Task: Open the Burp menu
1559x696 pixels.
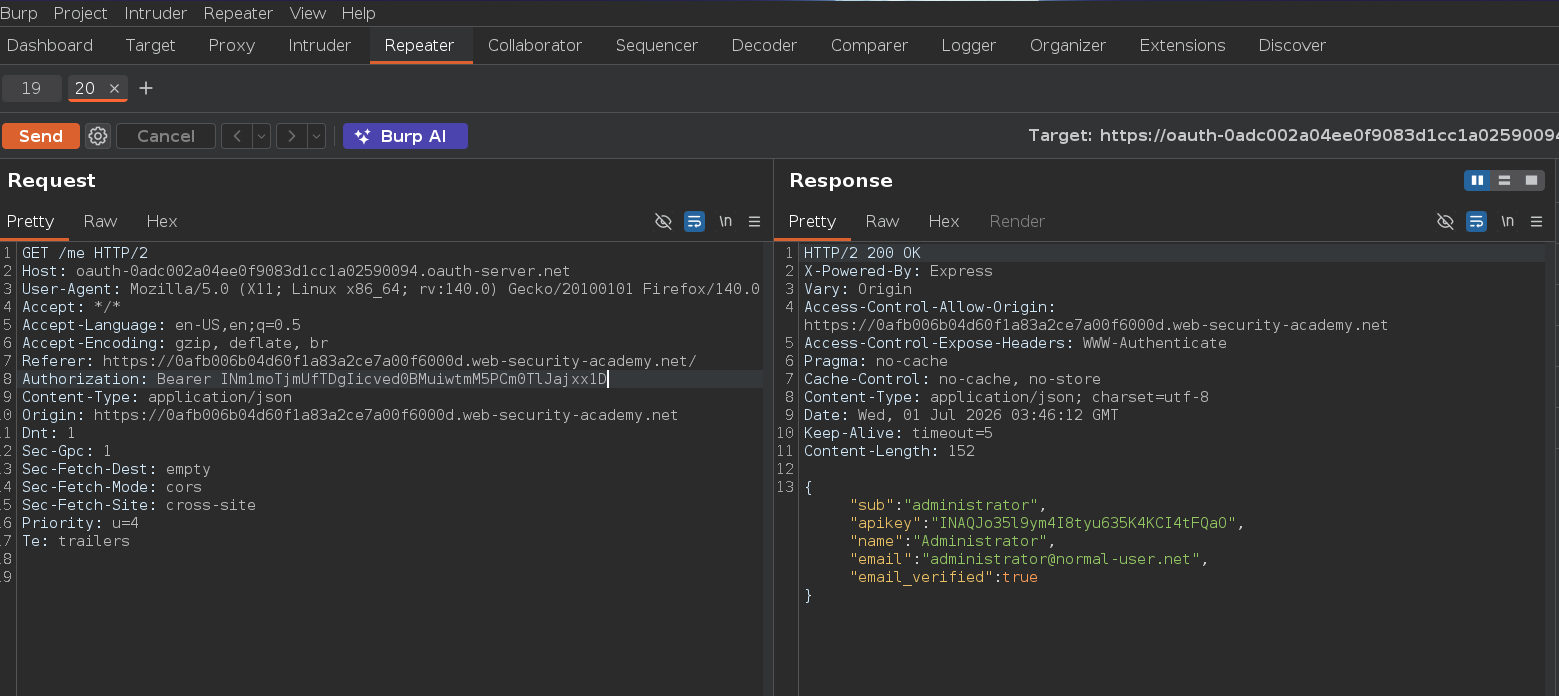Action: point(19,13)
